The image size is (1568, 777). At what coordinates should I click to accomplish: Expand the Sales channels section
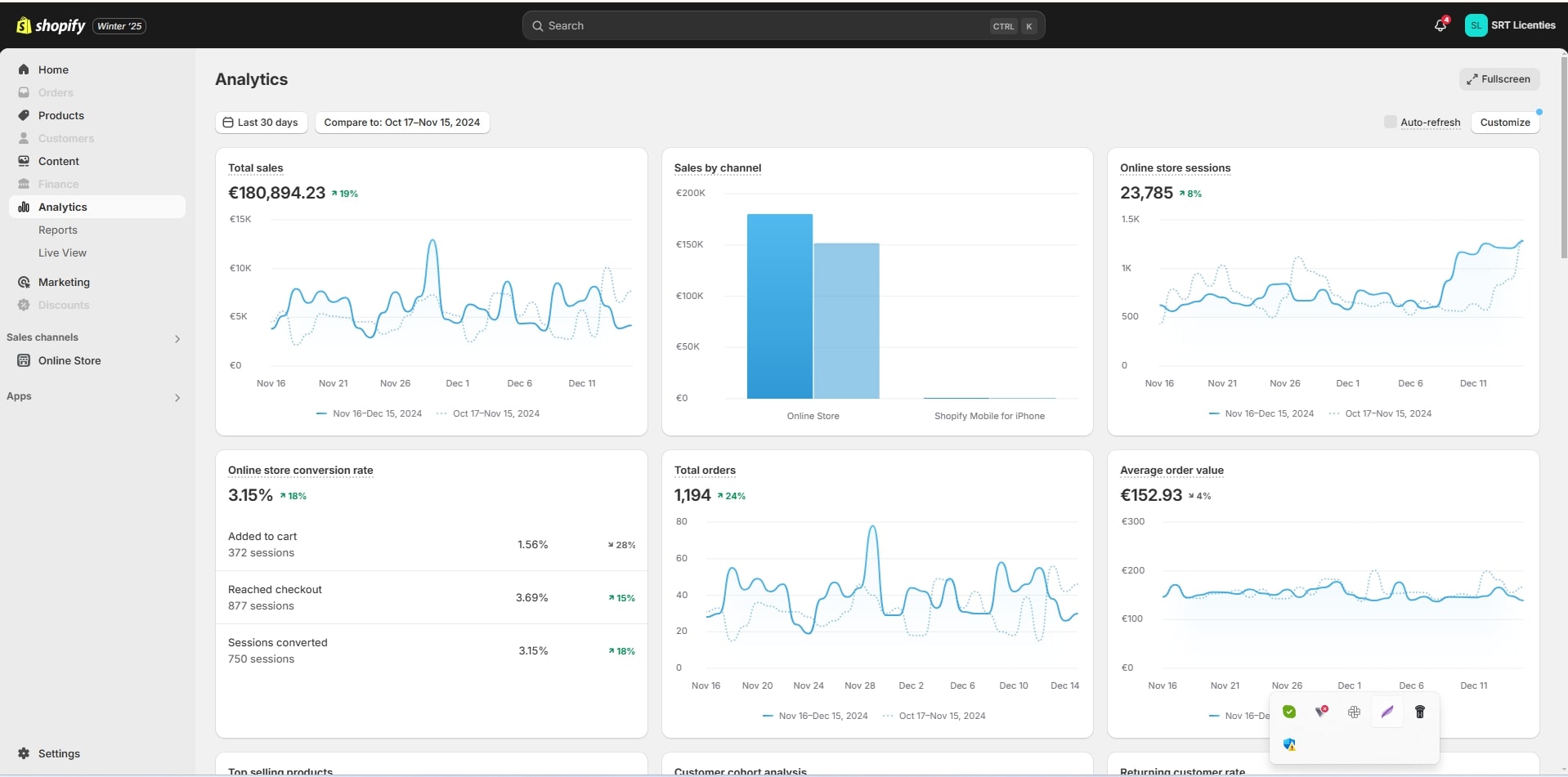click(177, 338)
